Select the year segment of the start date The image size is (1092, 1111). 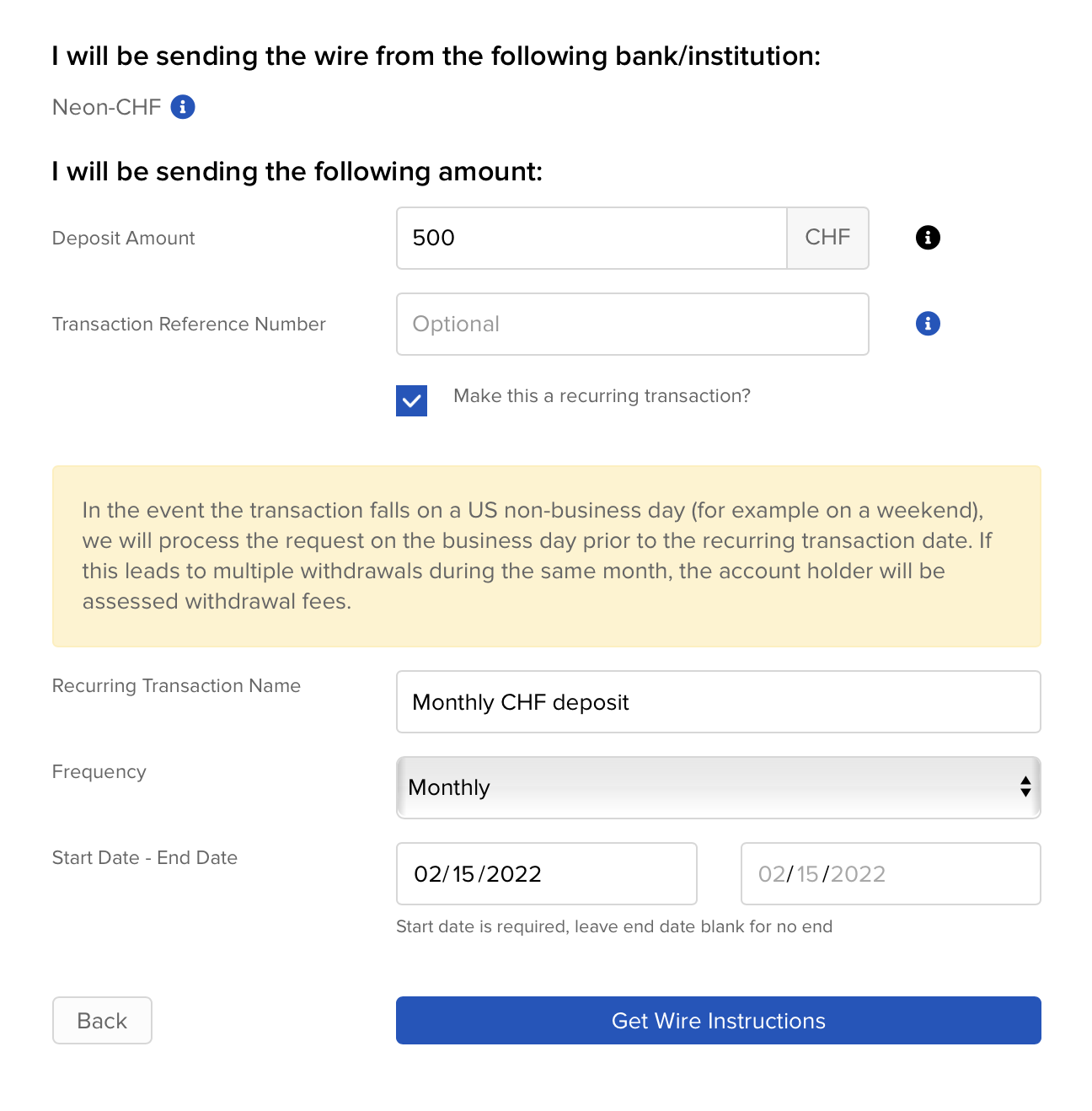[x=514, y=874]
